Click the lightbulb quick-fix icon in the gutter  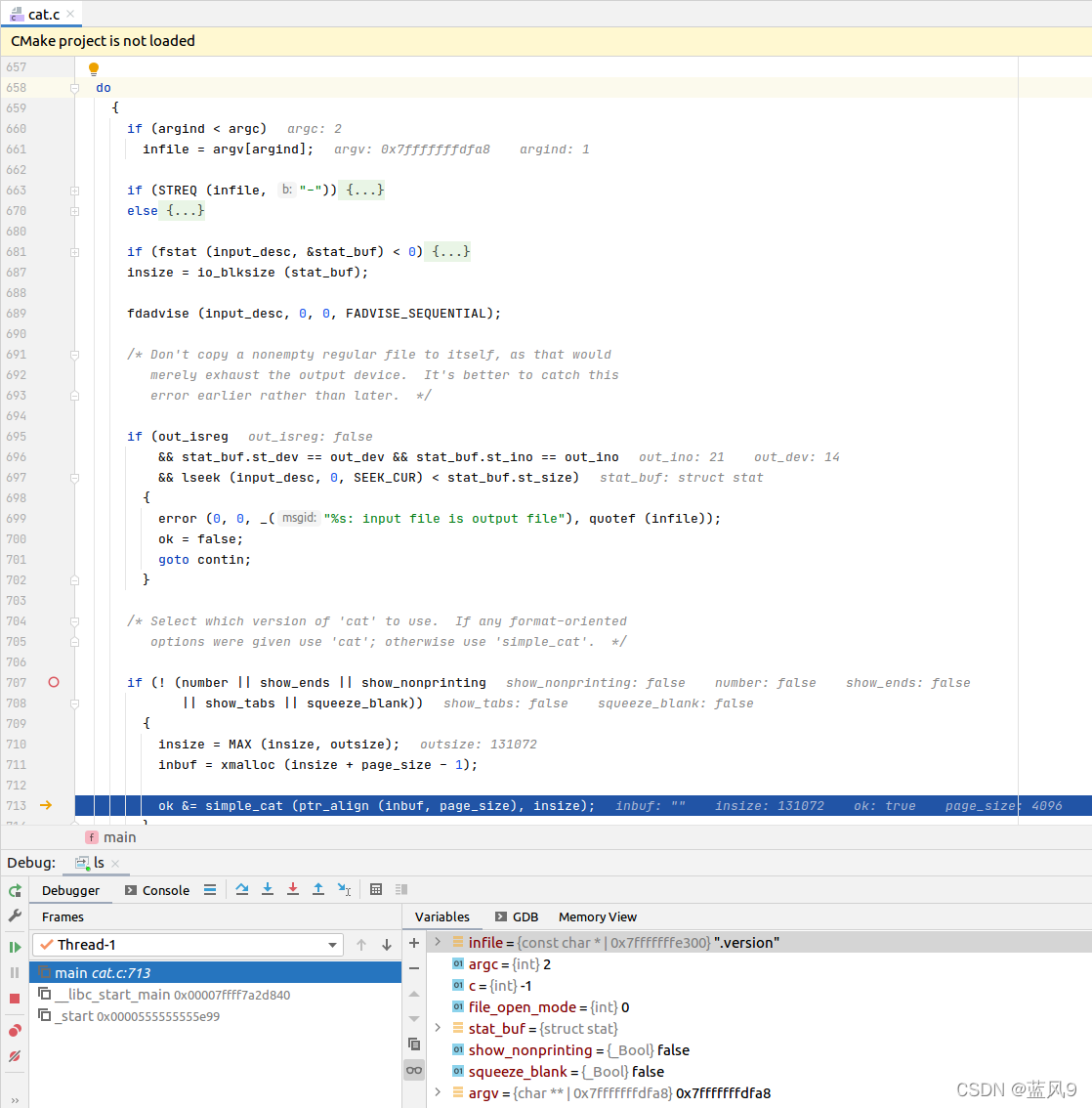[x=93, y=68]
